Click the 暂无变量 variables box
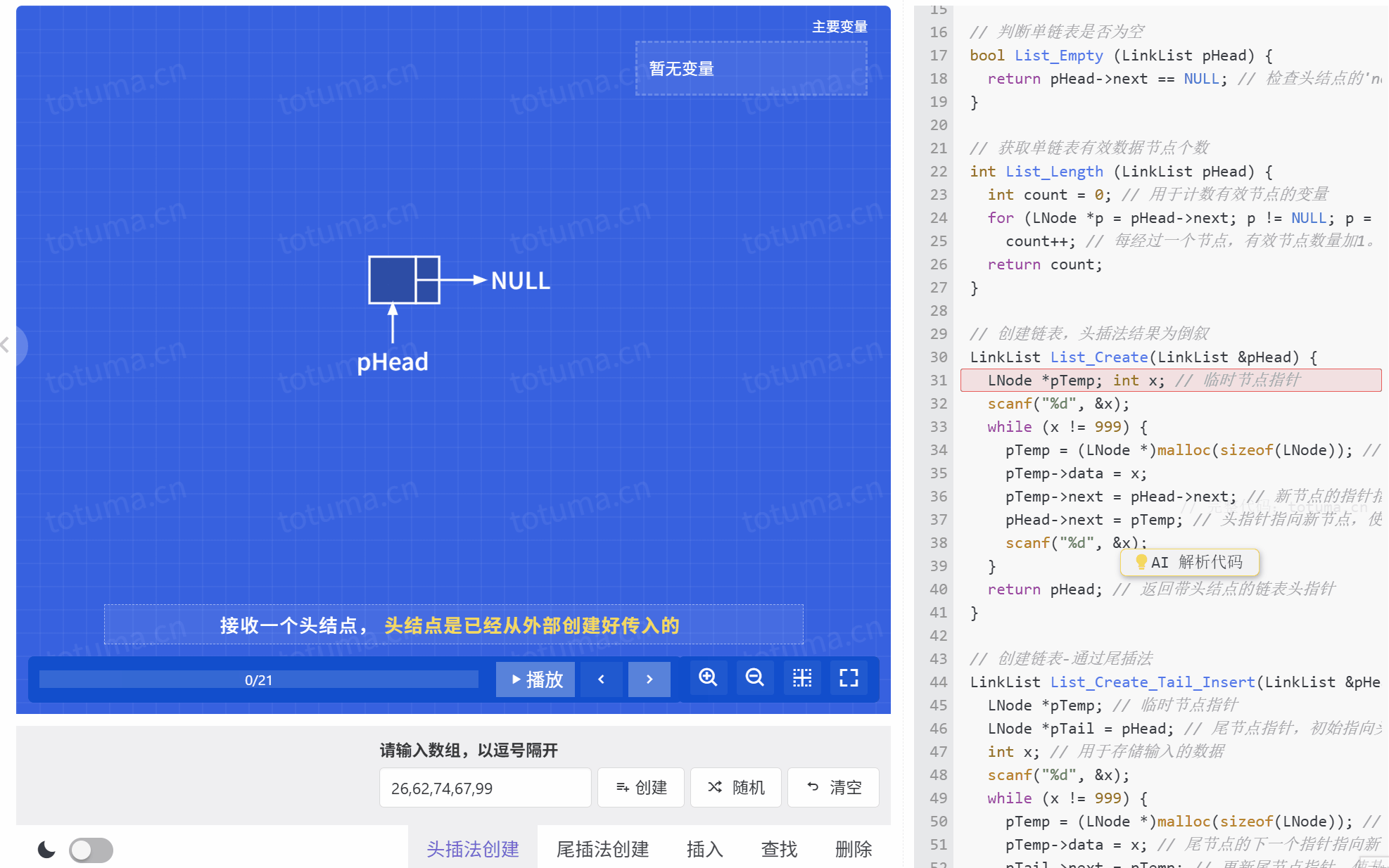Image resolution: width=1389 pixels, height=868 pixels. coord(751,68)
